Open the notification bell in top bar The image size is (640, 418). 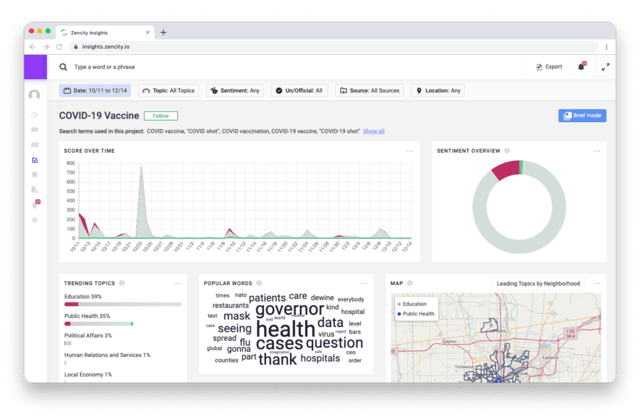click(x=582, y=67)
